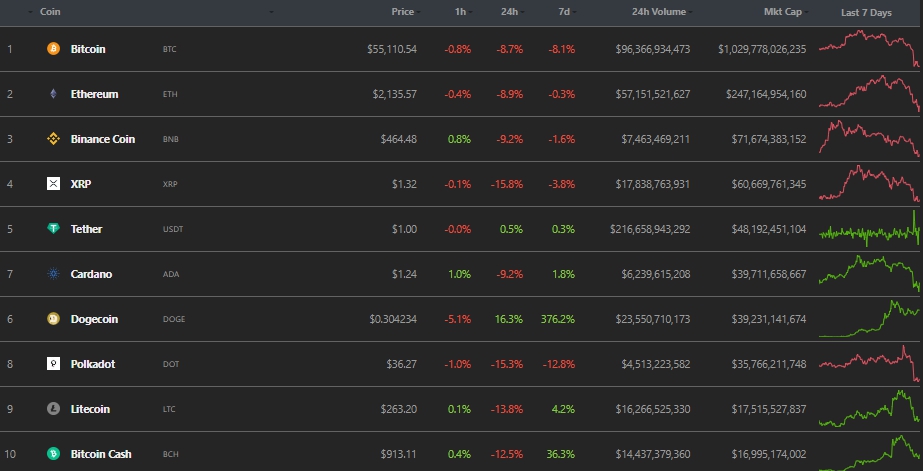The height and width of the screenshot is (471, 923).
Task: Sort by the 1h change column
Action: pyautogui.click(x=461, y=12)
